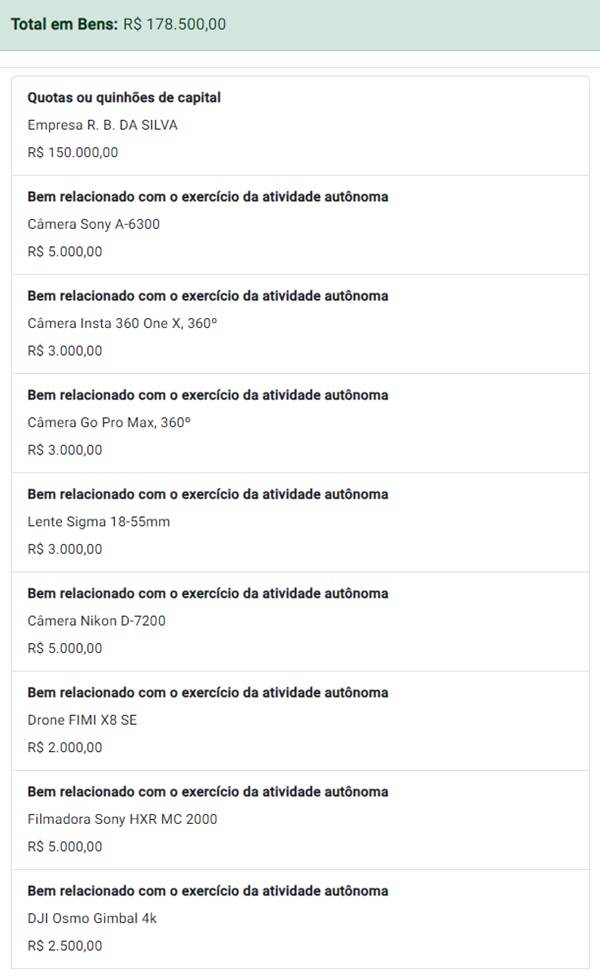This screenshot has height=977, width=600.
Task: Click the value below Lente Sigma 18-55mm
Action: [65, 549]
